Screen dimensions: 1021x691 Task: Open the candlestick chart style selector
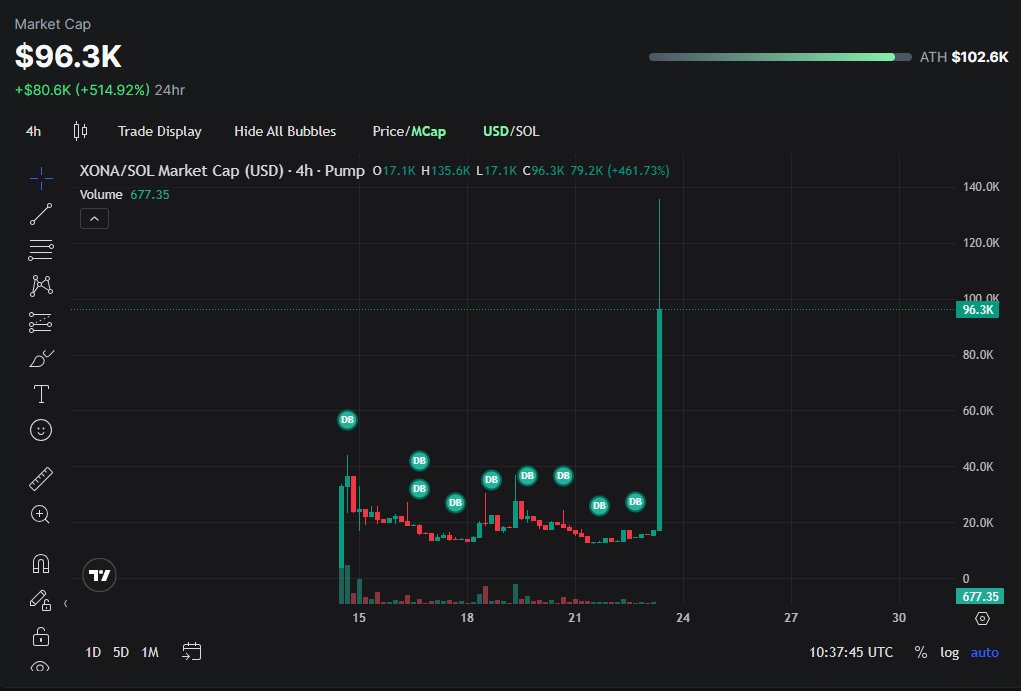pyautogui.click(x=80, y=131)
